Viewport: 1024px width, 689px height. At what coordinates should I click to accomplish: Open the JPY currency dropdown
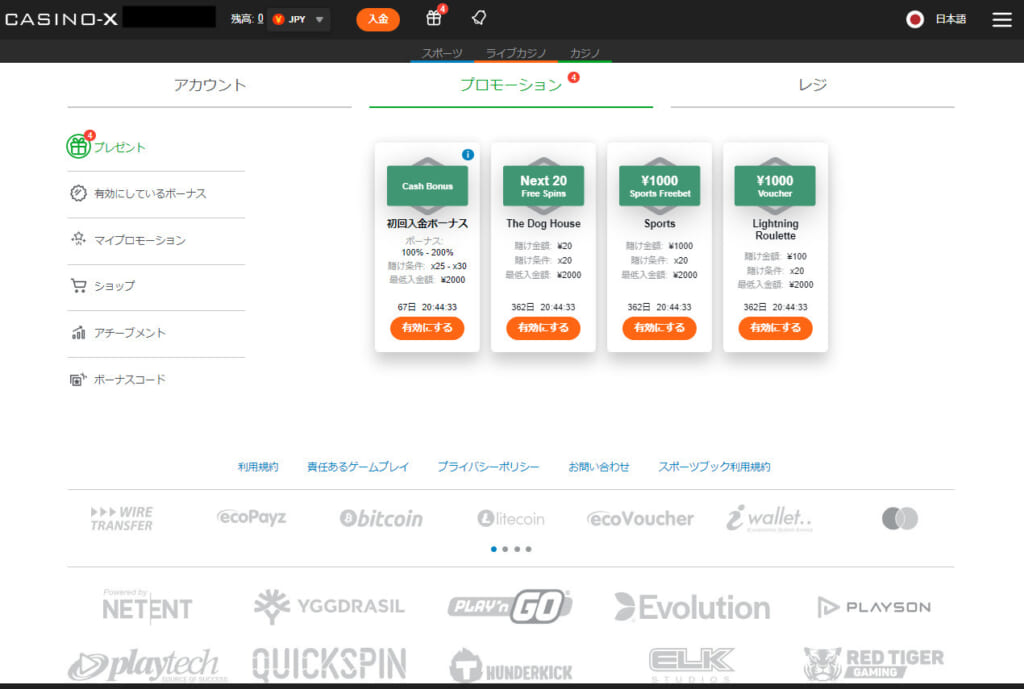point(299,20)
